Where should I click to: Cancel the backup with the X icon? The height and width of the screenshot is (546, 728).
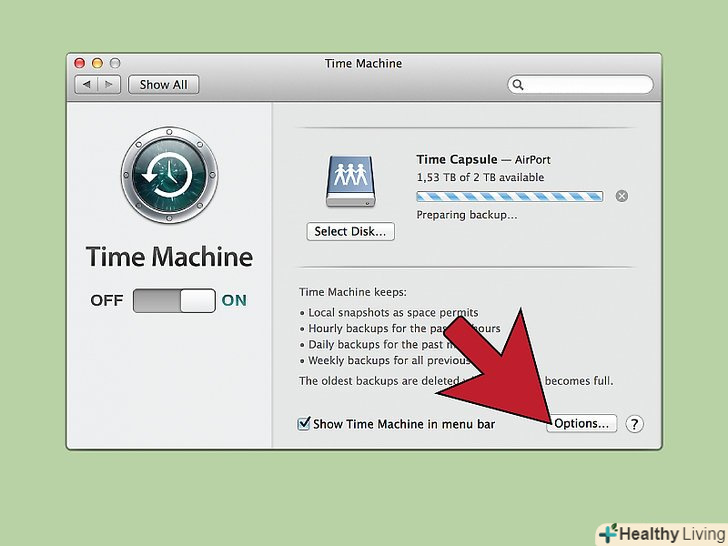coord(622,196)
